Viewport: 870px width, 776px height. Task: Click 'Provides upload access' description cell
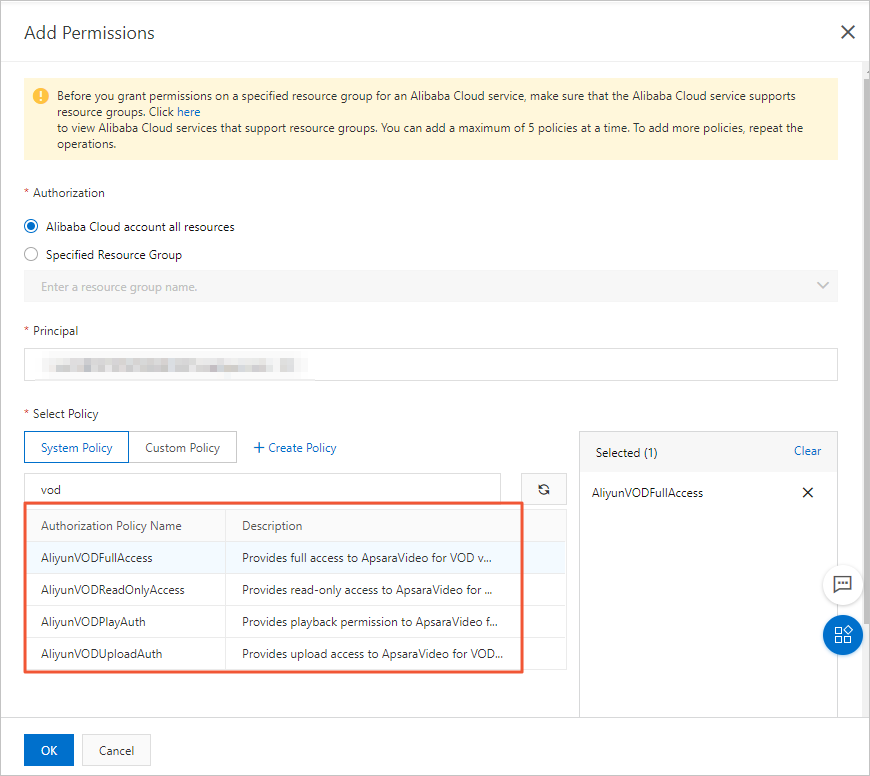click(x=372, y=653)
